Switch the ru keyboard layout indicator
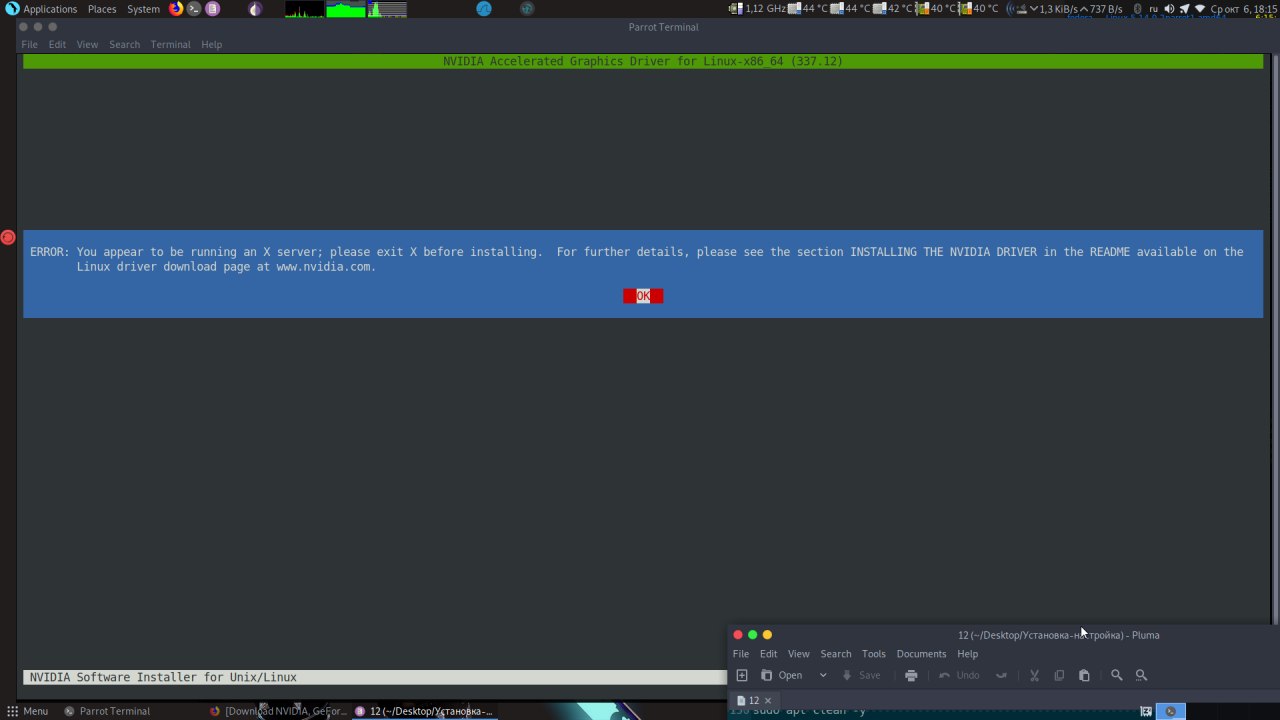The height and width of the screenshot is (720, 1280). pos(1154,9)
